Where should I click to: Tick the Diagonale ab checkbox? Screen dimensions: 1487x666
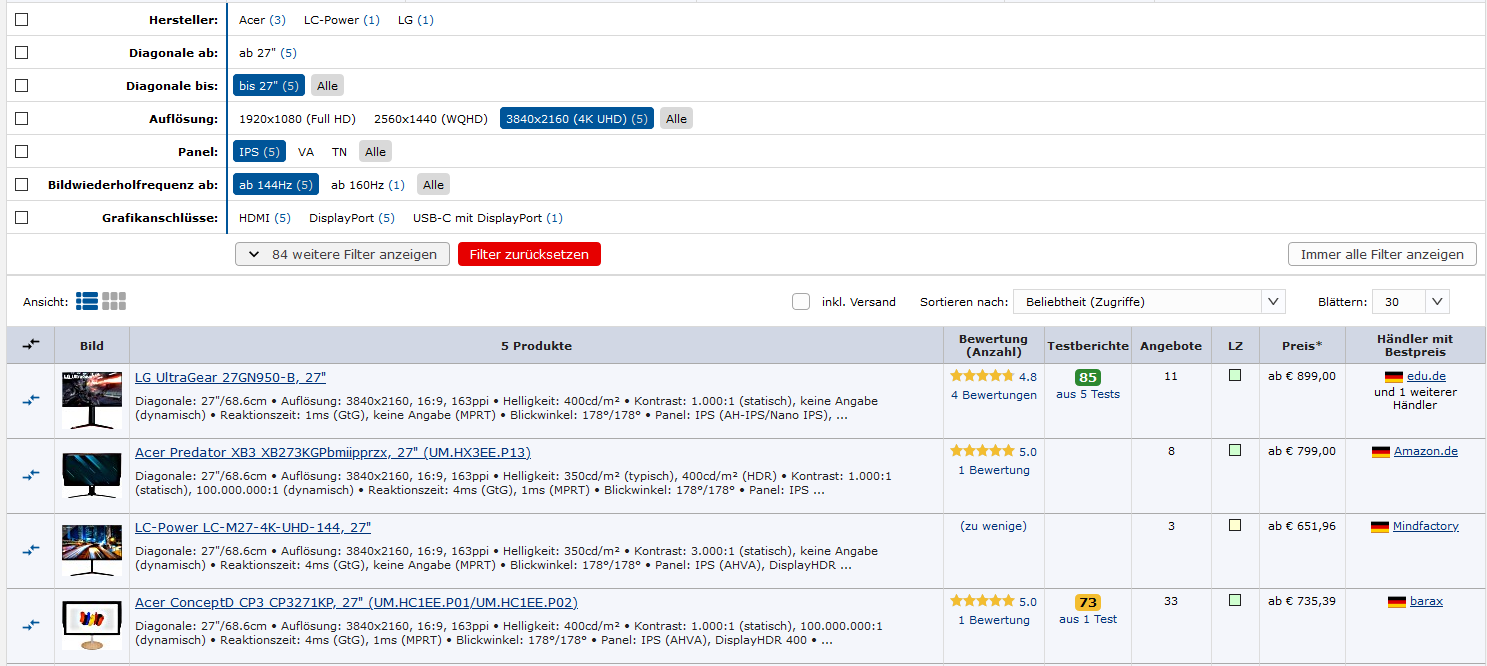(x=22, y=53)
